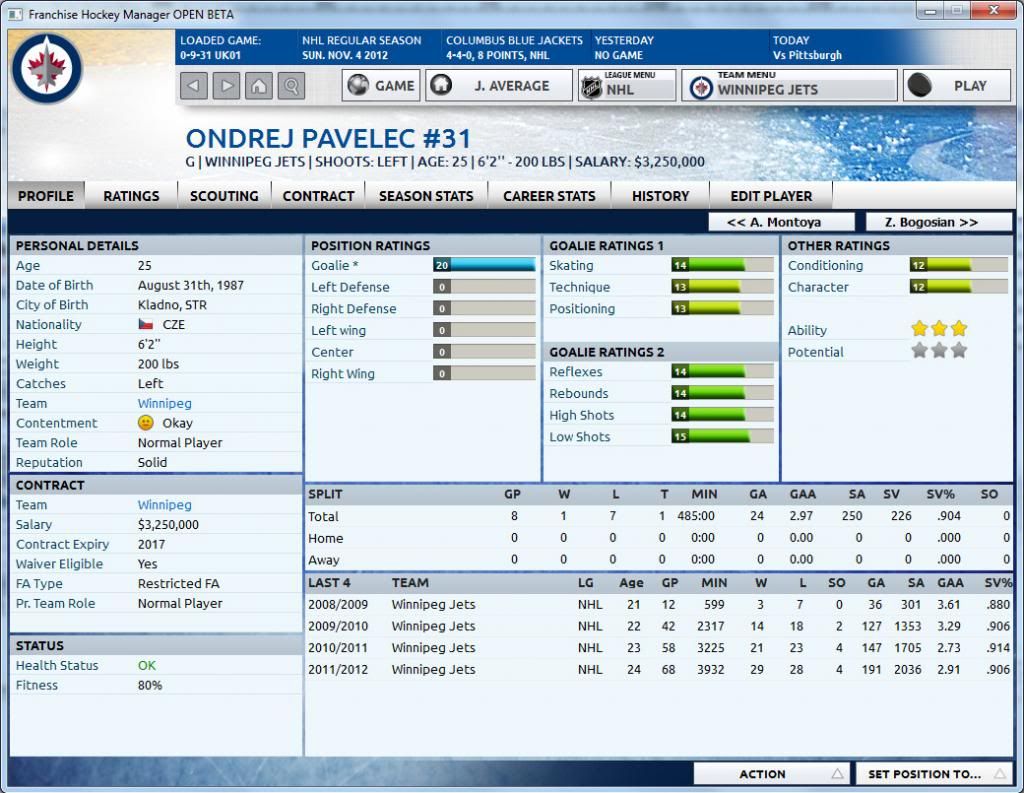Click the Skating rating bar

coord(722,265)
